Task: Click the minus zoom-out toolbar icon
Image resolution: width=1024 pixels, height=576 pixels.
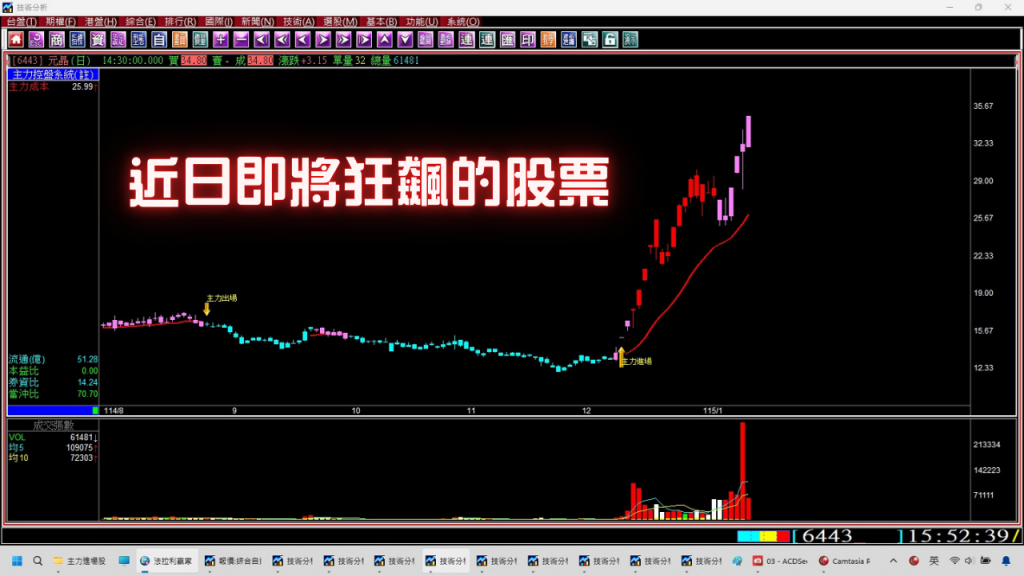Action: [x=241, y=40]
